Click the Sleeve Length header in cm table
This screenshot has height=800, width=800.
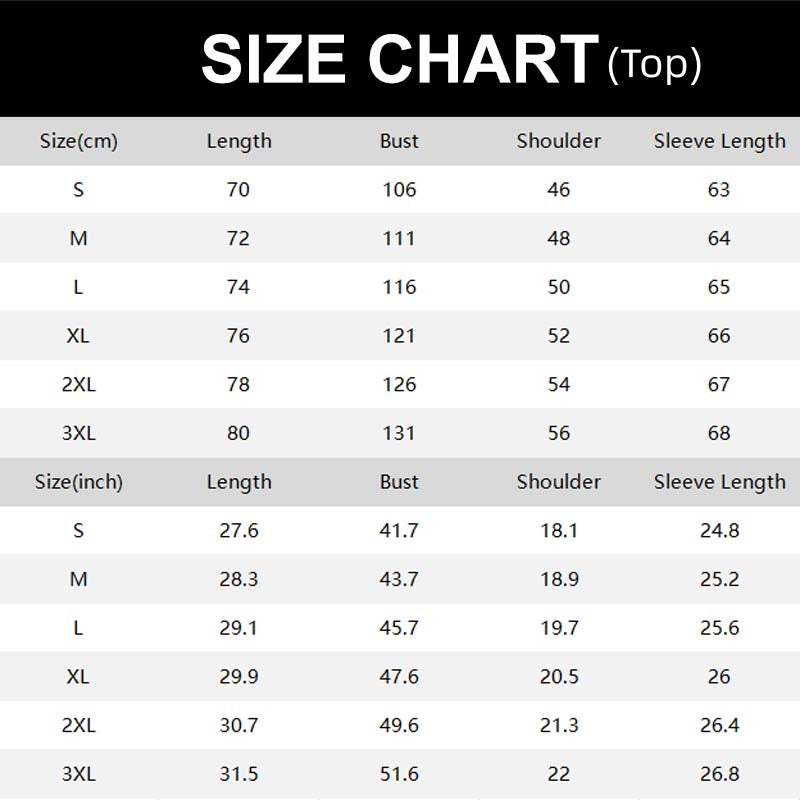[x=719, y=141]
